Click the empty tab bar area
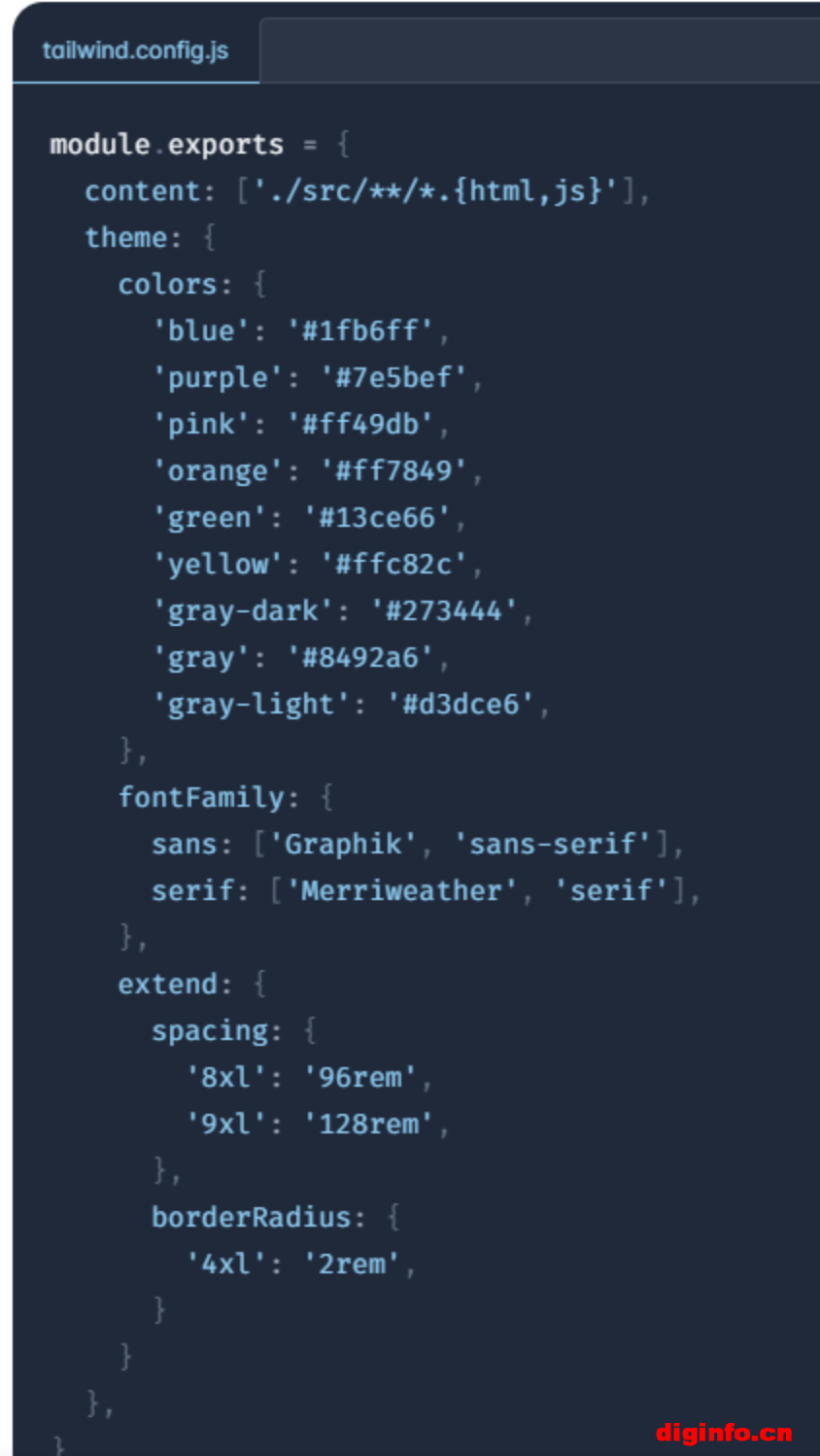Viewport: 820px width, 1456px height. click(x=540, y=51)
